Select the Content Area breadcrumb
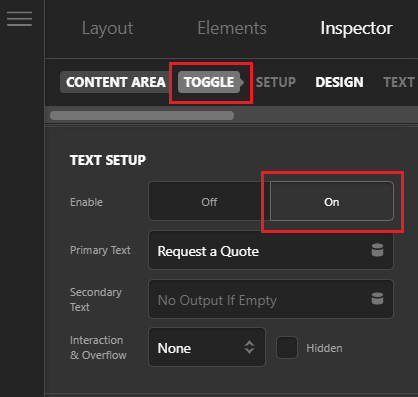The height and width of the screenshot is (397, 418). tap(116, 82)
